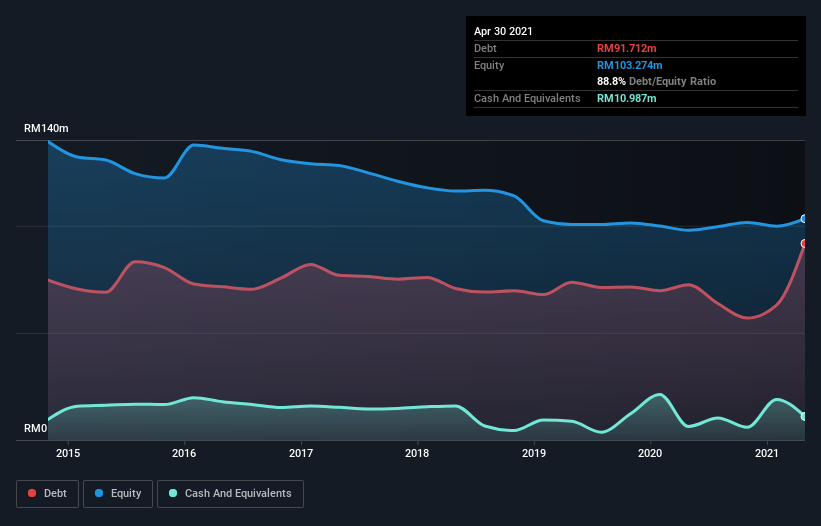821x526 pixels.
Task: Click the 2016 x-axis label
Action: [x=184, y=453]
